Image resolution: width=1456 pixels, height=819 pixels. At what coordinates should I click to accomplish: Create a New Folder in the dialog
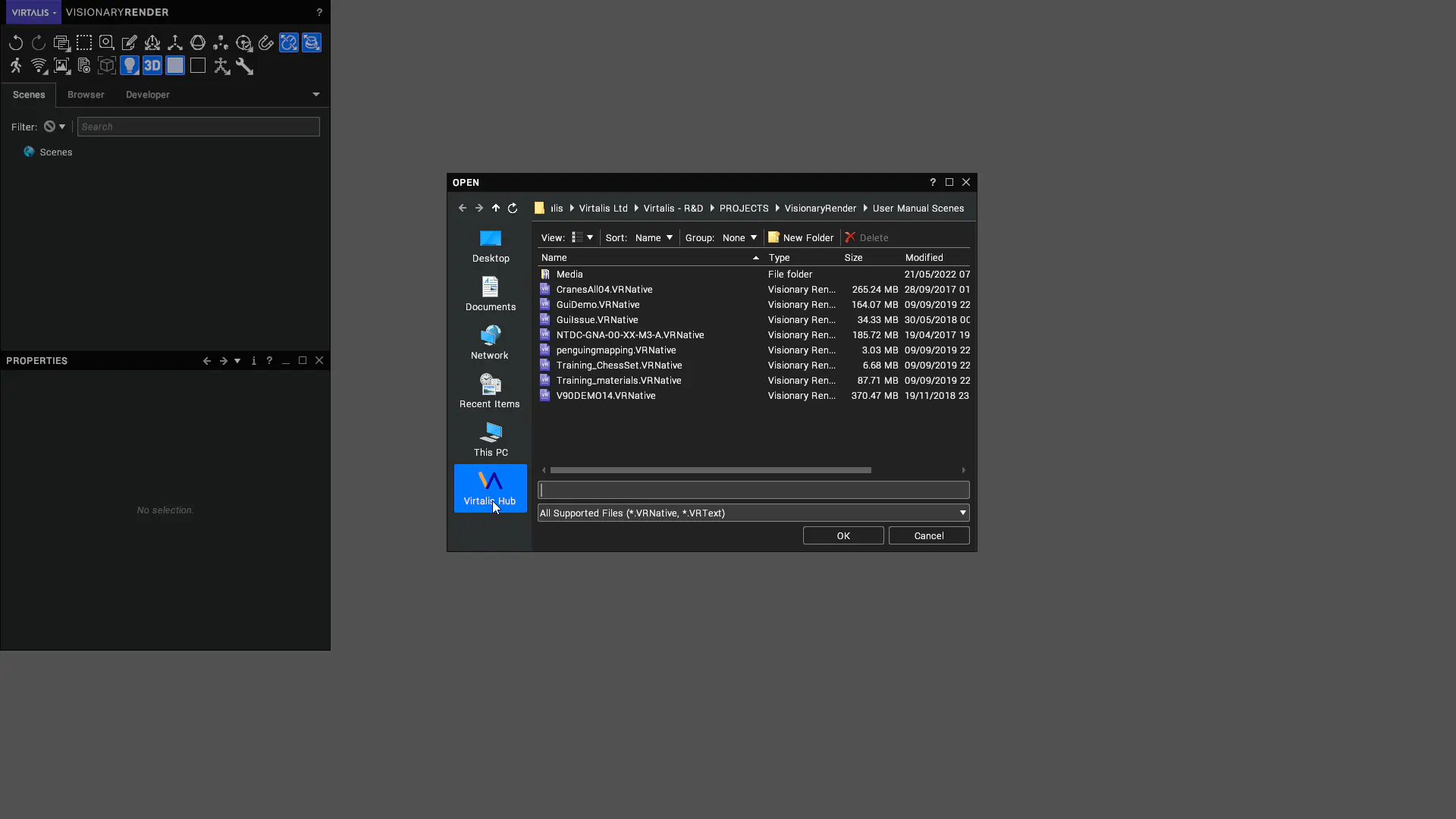(x=801, y=238)
